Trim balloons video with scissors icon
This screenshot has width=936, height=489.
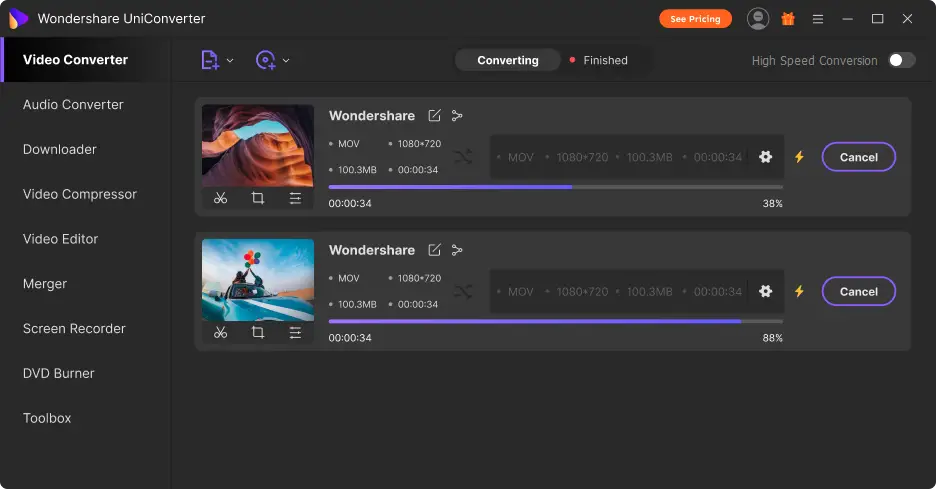pos(221,332)
